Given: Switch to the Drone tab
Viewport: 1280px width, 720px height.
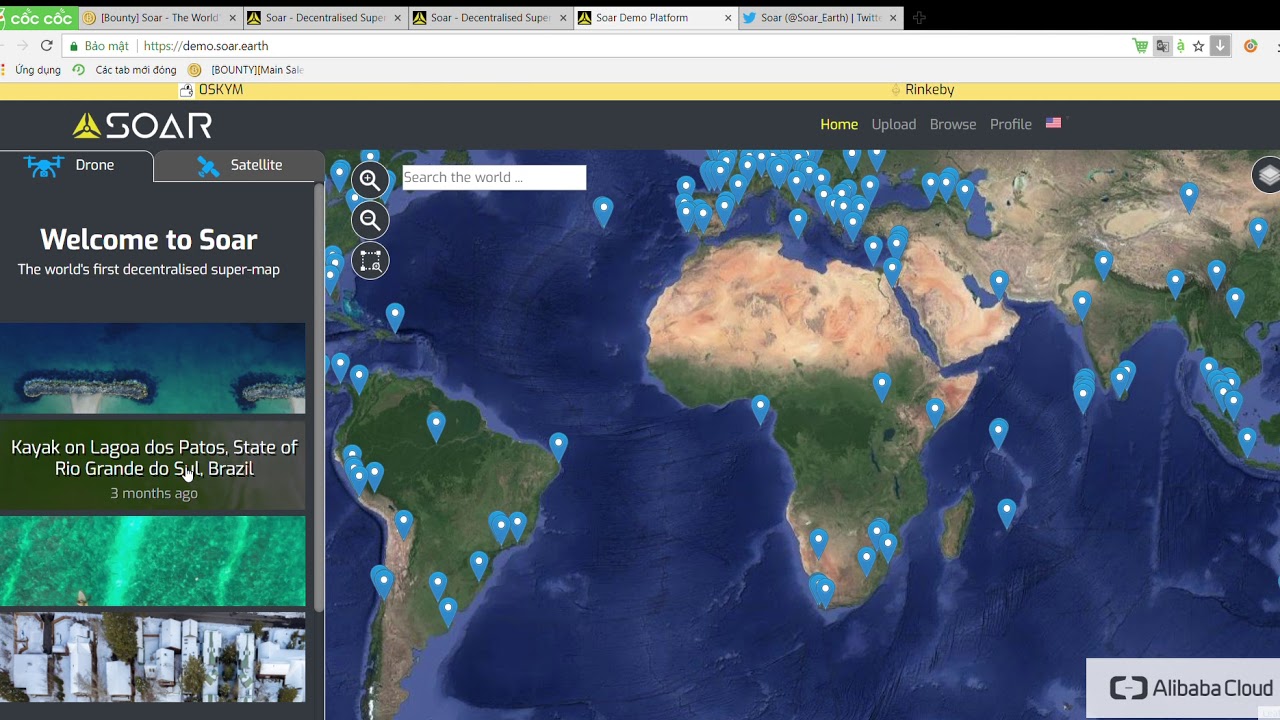Looking at the screenshot, I should 77,165.
